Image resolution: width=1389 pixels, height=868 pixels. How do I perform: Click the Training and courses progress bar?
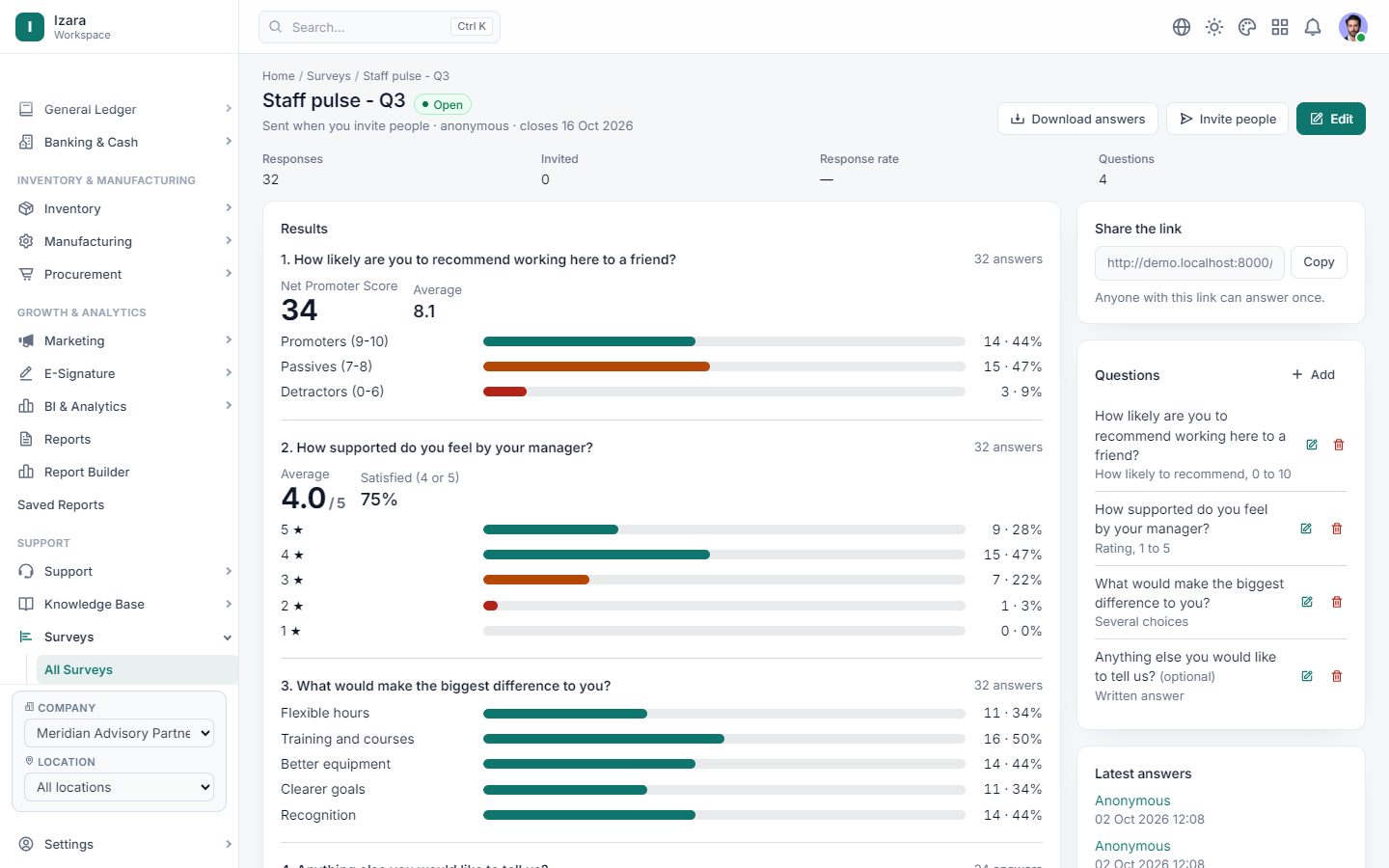point(723,739)
